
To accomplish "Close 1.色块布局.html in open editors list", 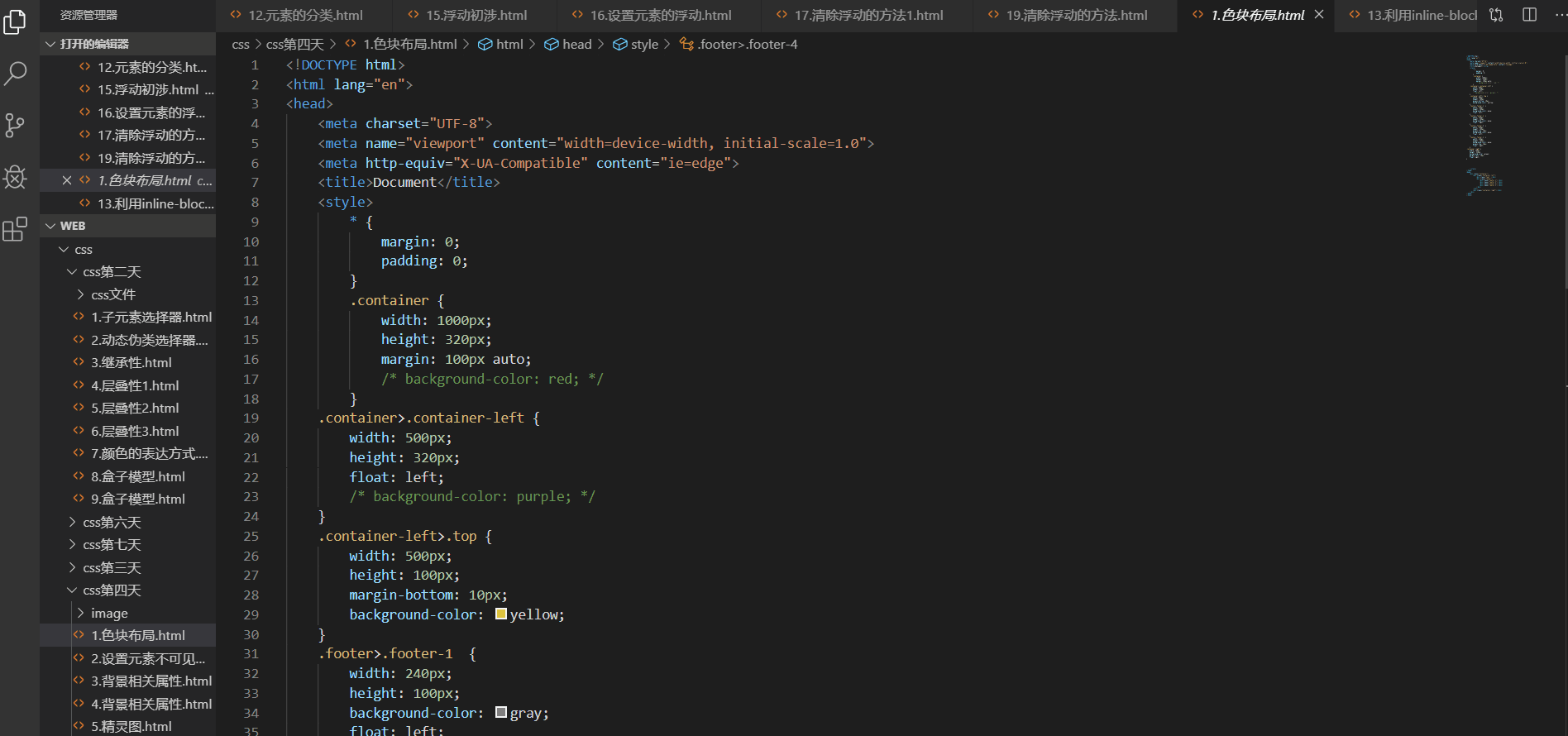I will click(67, 180).
